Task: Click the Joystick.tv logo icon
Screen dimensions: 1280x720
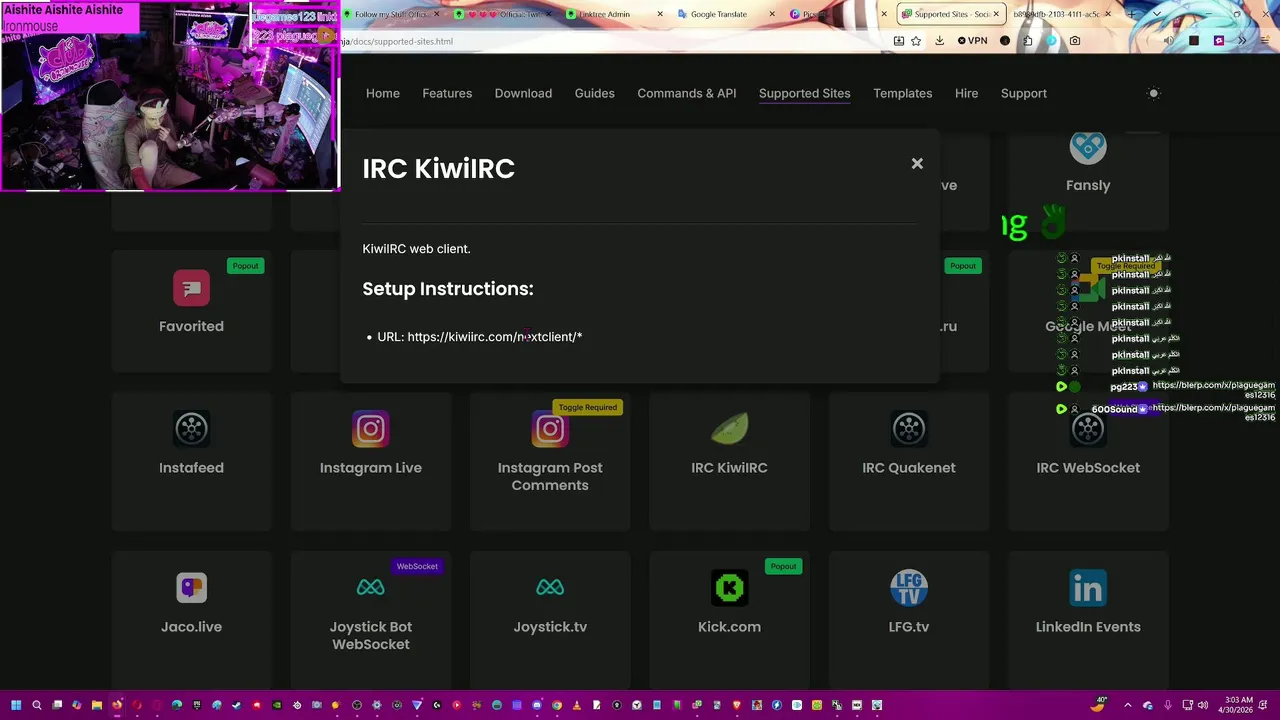Action: [x=550, y=587]
